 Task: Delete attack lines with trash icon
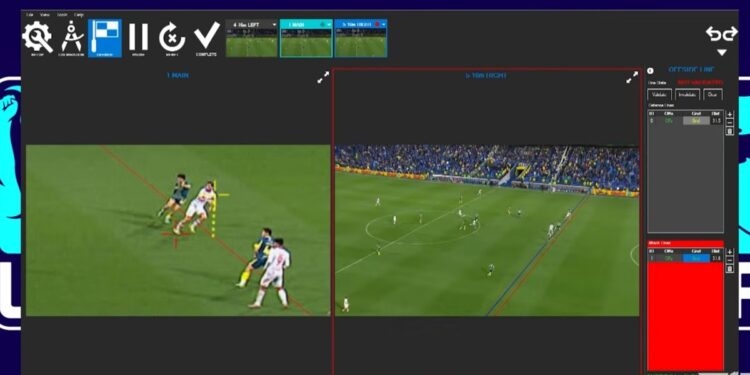click(x=729, y=269)
